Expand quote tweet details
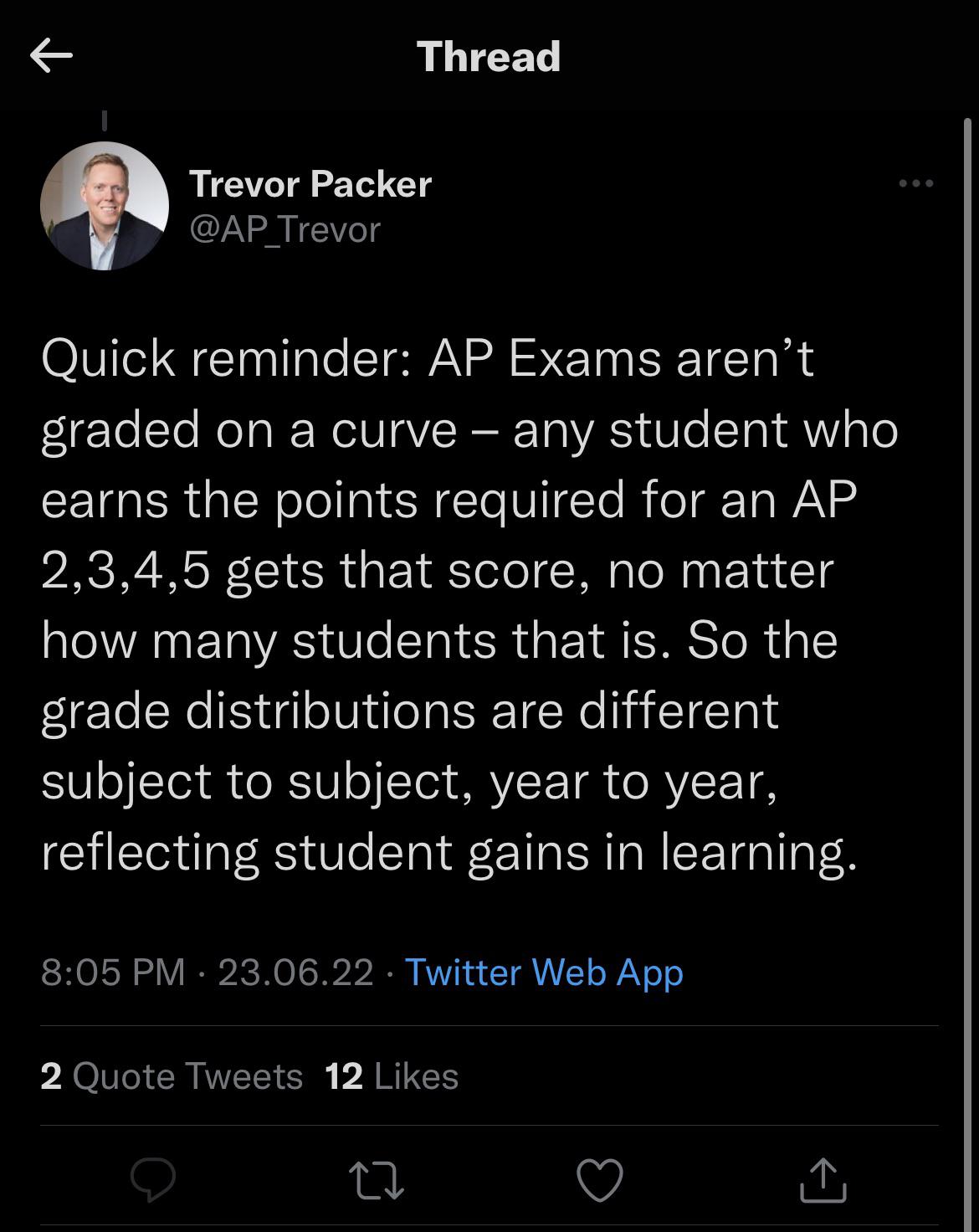Screen dimensions: 979x1232 (x=172, y=1077)
